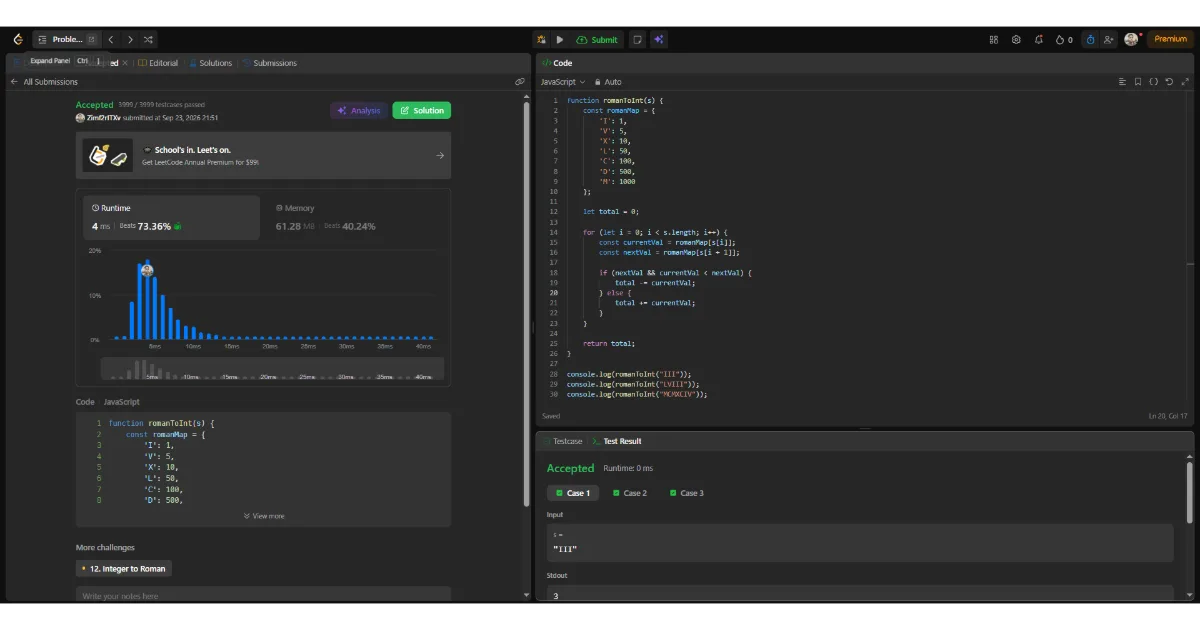Go to previous problem arrow
The image size is (1200, 630).
pos(111,39)
